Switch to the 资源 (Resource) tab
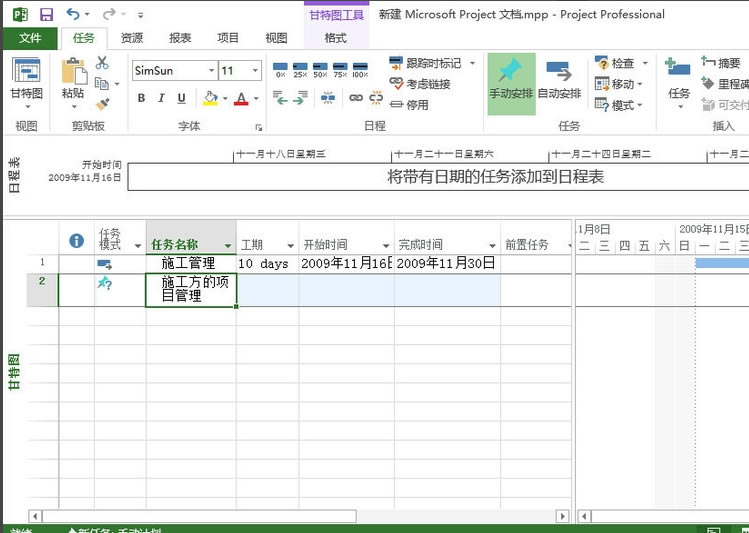 click(x=132, y=38)
